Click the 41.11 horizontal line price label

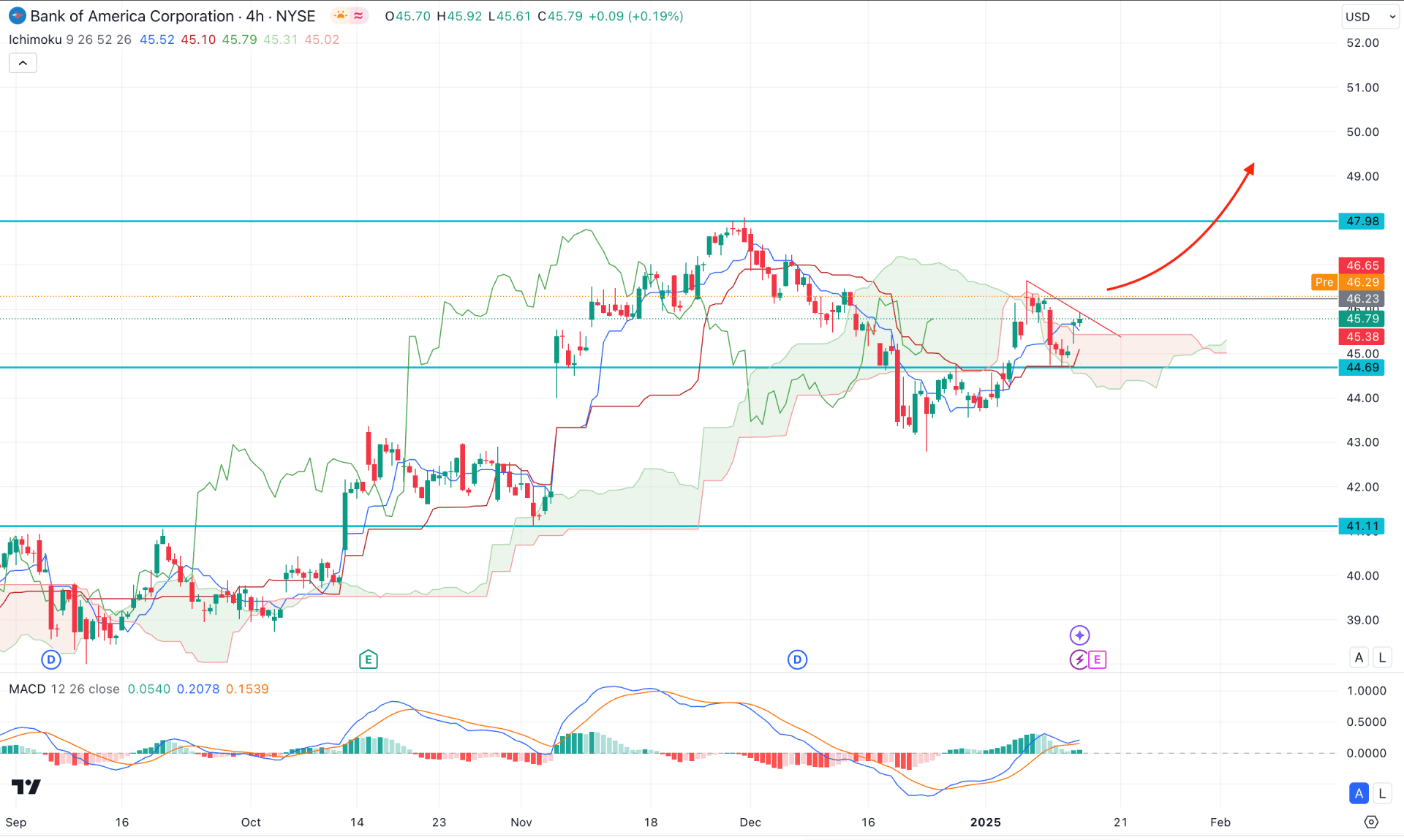(1362, 526)
